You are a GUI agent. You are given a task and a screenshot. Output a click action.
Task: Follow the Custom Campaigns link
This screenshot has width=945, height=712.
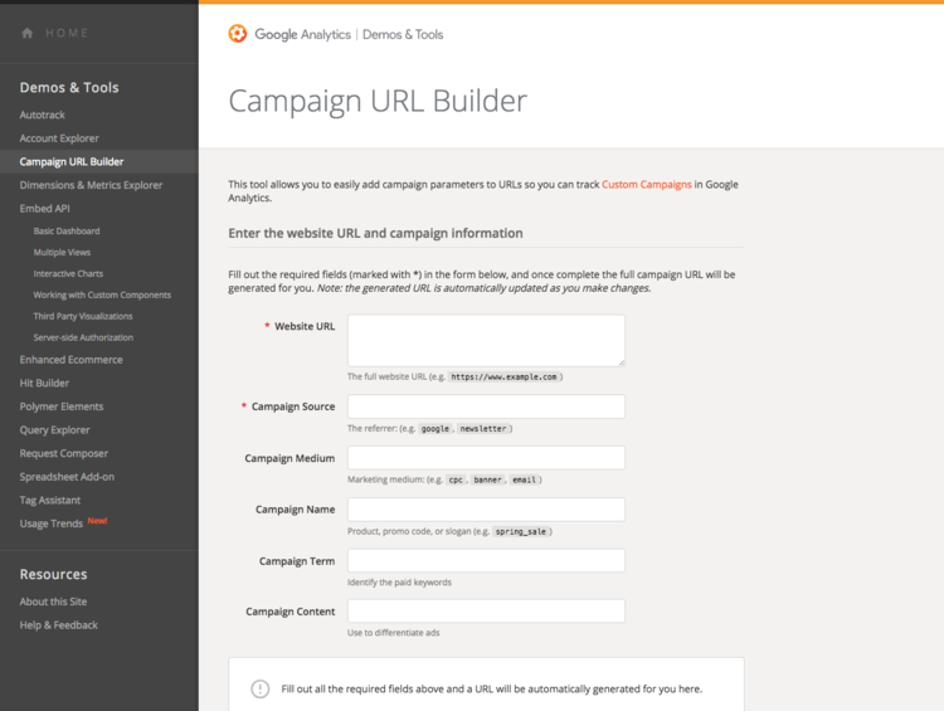coord(646,185)
